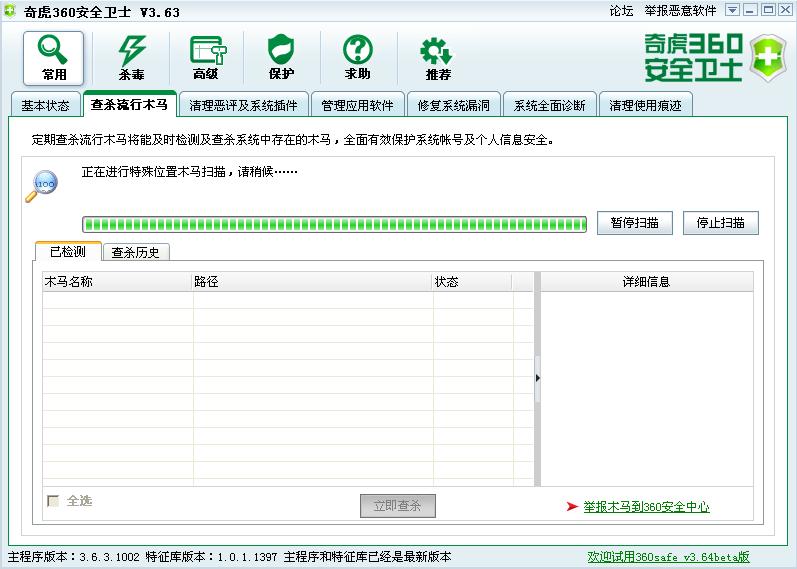Sort by the 木马名称 column header
Viewport: 797px width, 569px height.
(x=117, y=282)
